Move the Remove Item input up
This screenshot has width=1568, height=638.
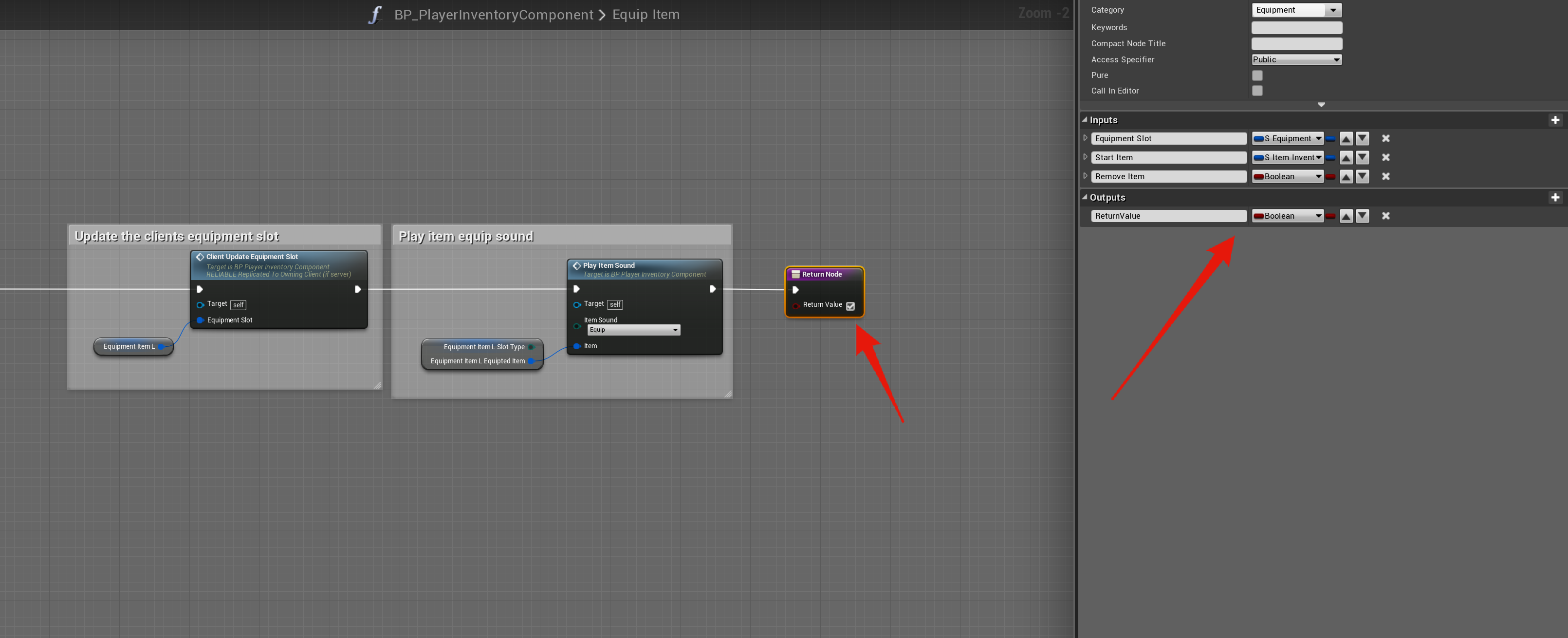coord(1346,176)
